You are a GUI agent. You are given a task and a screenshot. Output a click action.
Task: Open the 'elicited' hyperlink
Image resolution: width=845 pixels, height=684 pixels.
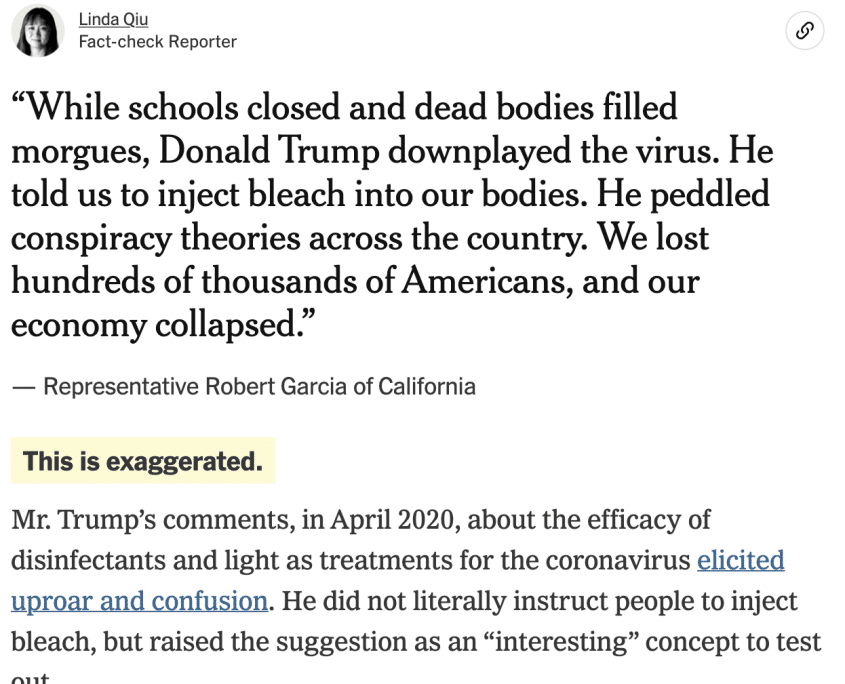[740, 560]
